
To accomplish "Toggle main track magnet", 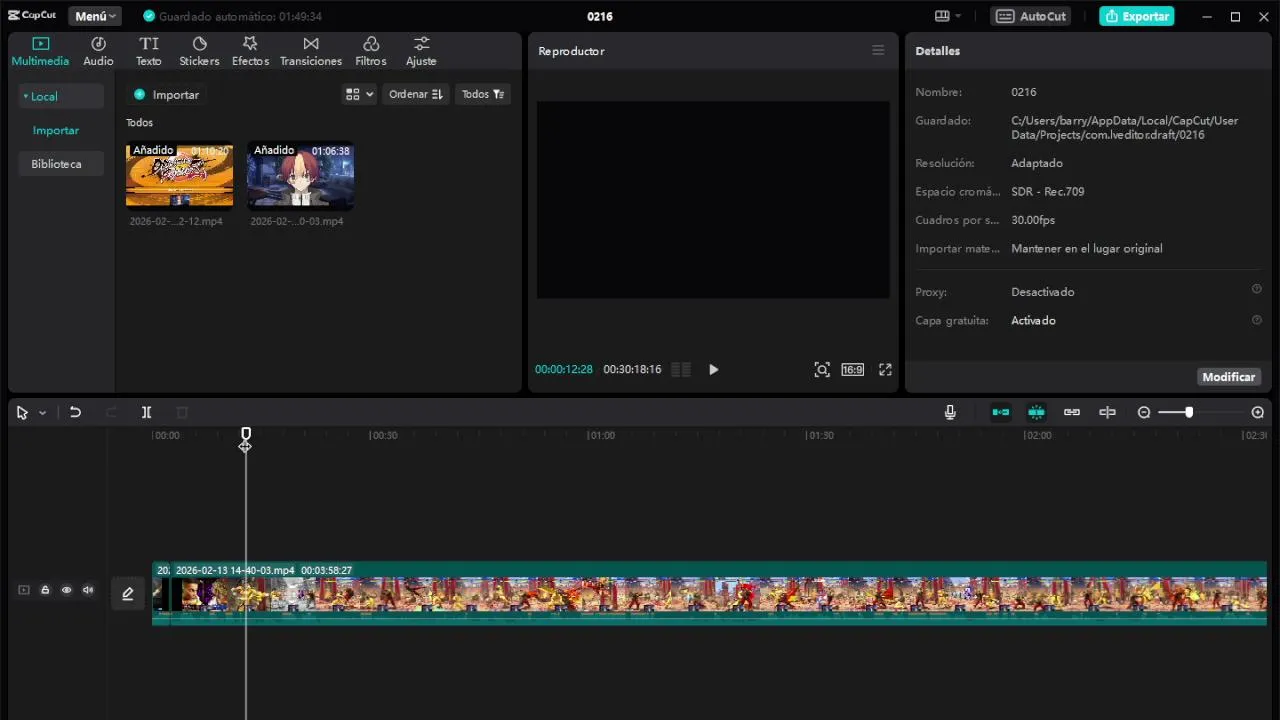I will [1001, 412].
